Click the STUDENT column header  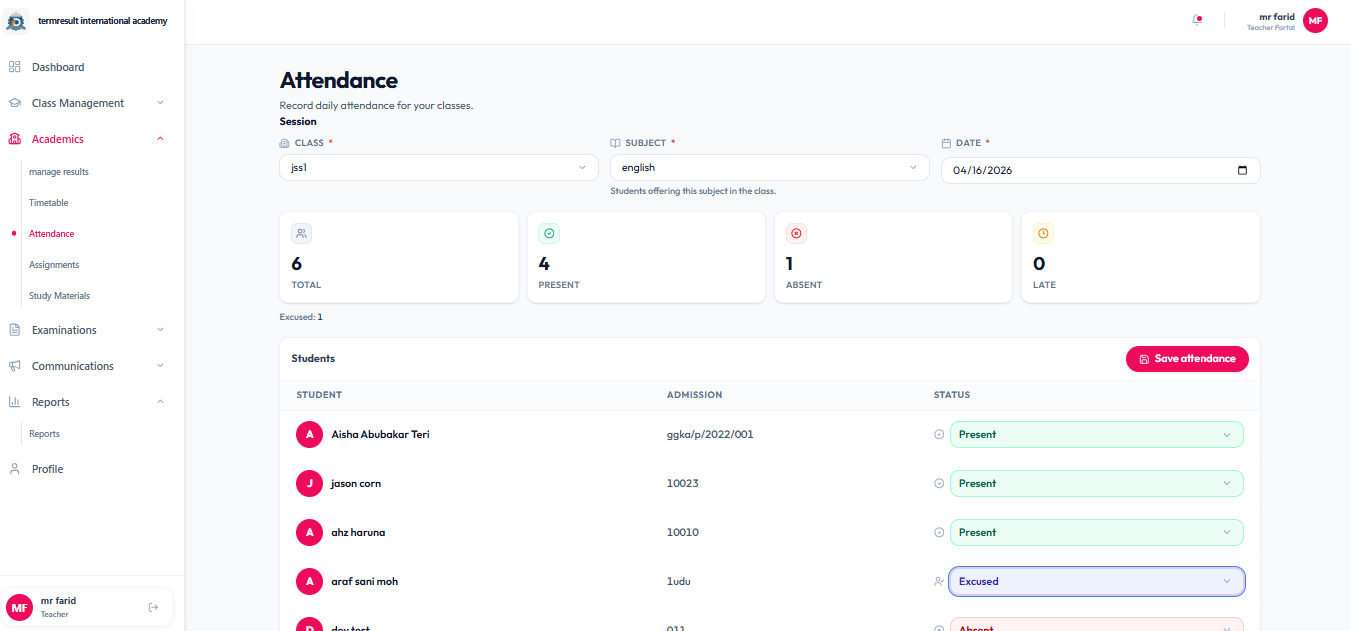[x=319, y=395]
